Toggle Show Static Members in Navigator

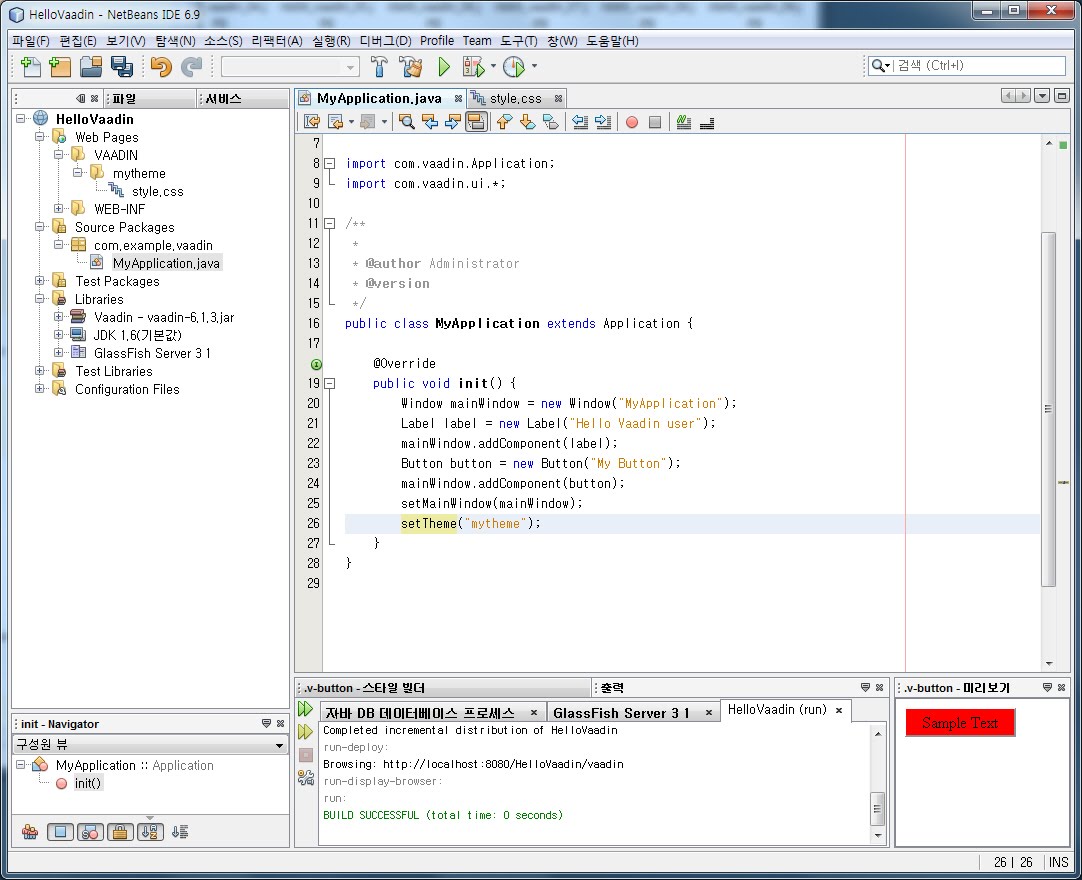(90, 832)
